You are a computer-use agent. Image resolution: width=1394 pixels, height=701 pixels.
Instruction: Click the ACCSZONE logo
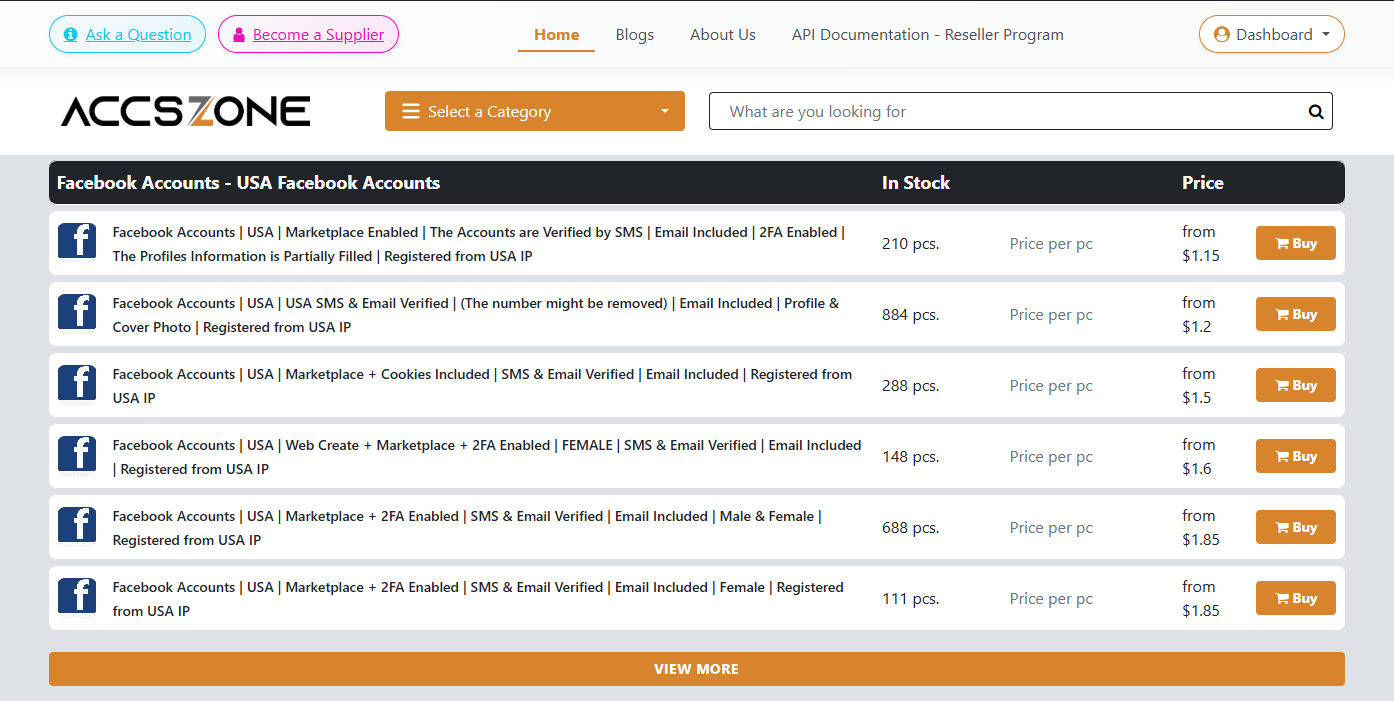[x=185, y=110]
